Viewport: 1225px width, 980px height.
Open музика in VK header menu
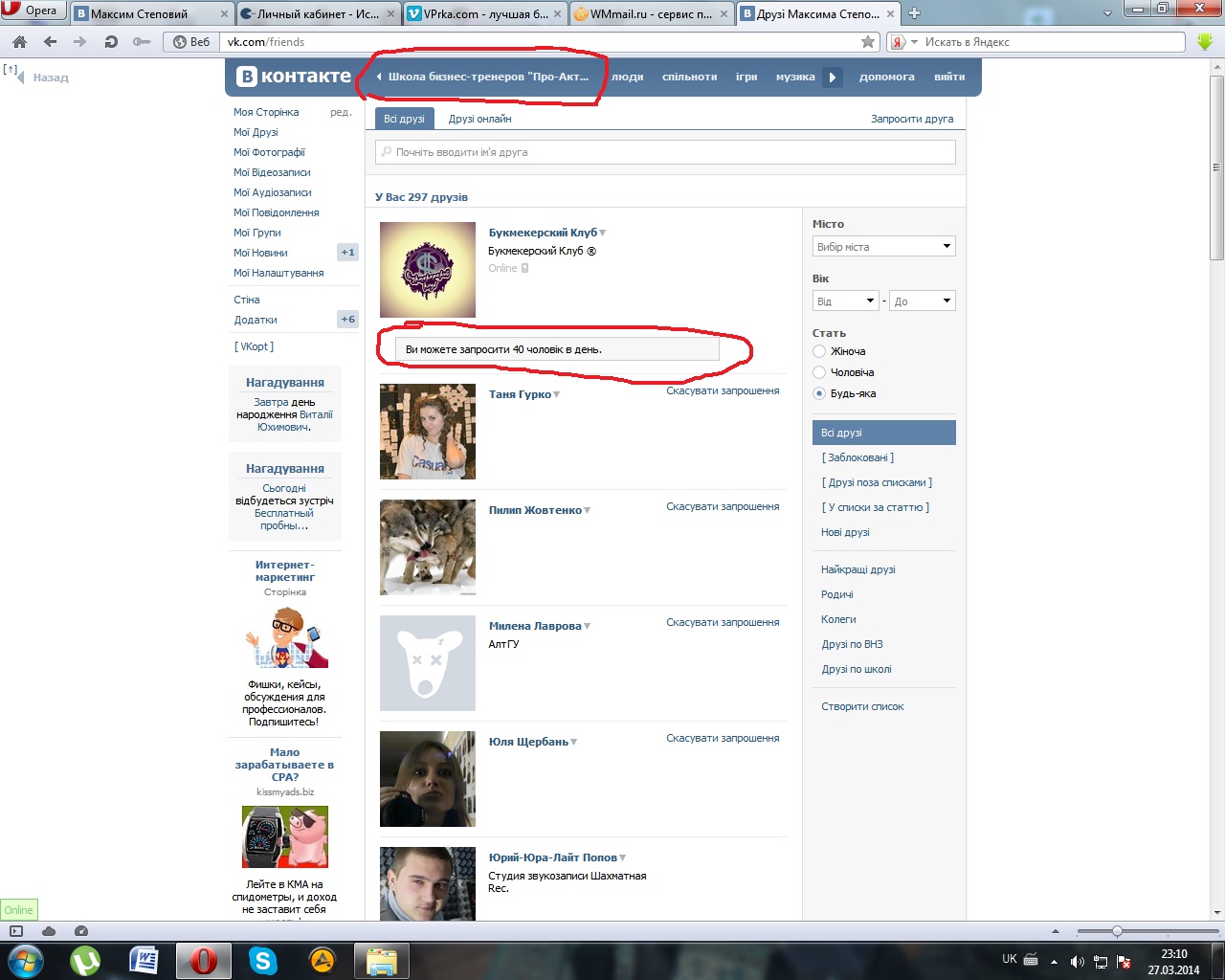[795, 77]
